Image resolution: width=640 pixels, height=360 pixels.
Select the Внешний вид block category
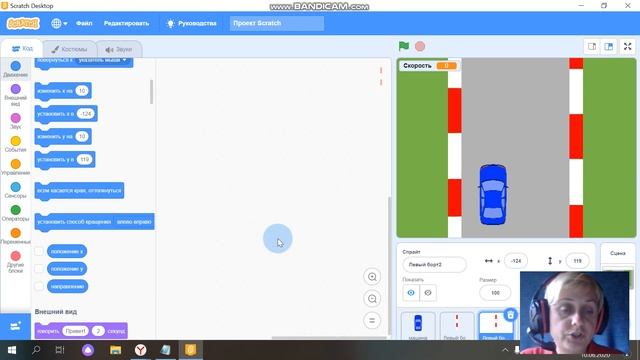16,95
